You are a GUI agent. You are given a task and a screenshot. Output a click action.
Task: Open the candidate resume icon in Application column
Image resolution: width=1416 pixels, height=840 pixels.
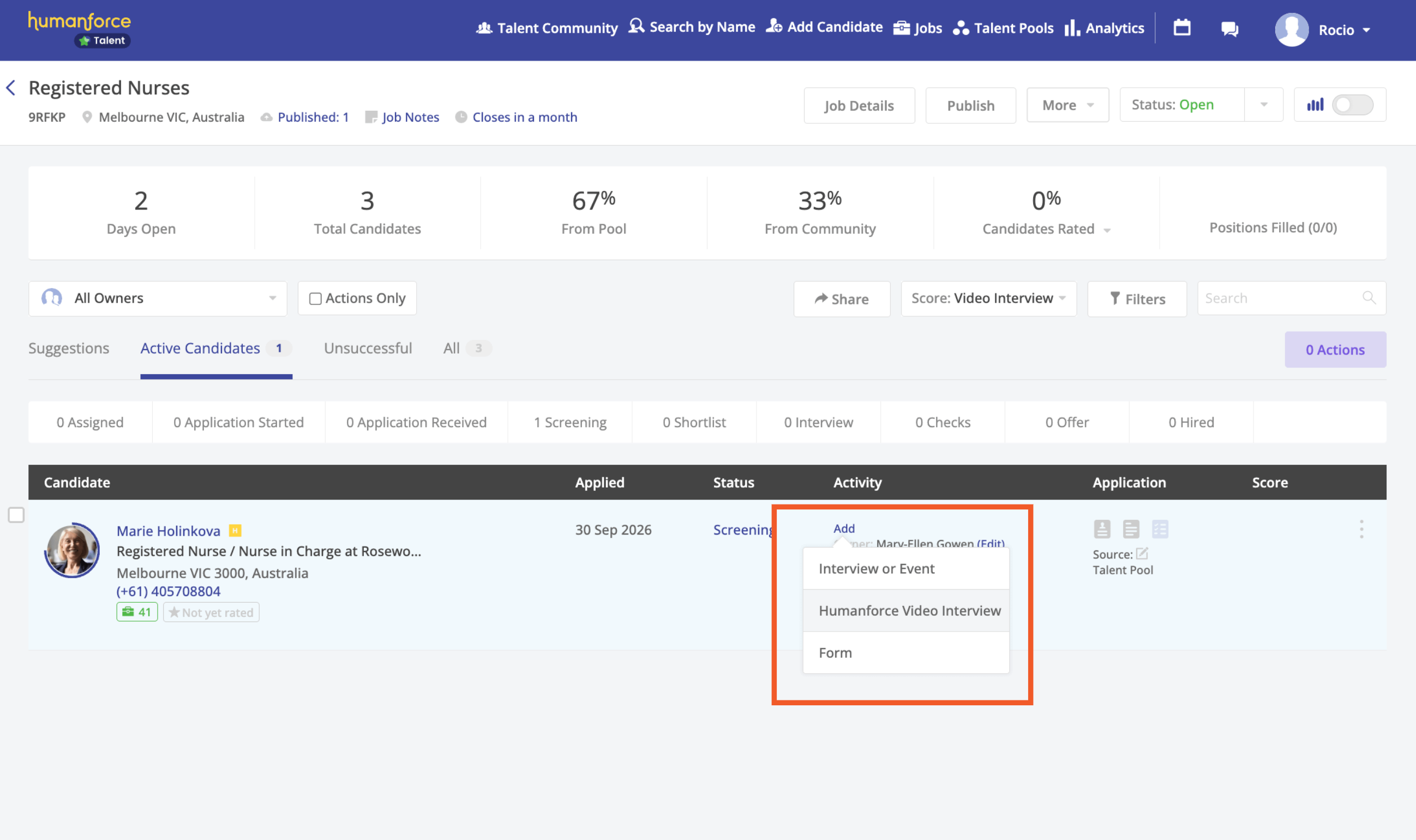1102,529
